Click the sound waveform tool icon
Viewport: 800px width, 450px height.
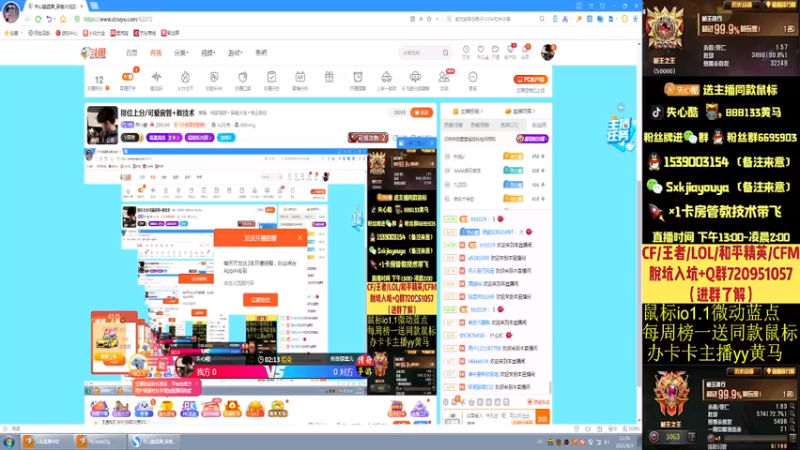tap(156, 77)
